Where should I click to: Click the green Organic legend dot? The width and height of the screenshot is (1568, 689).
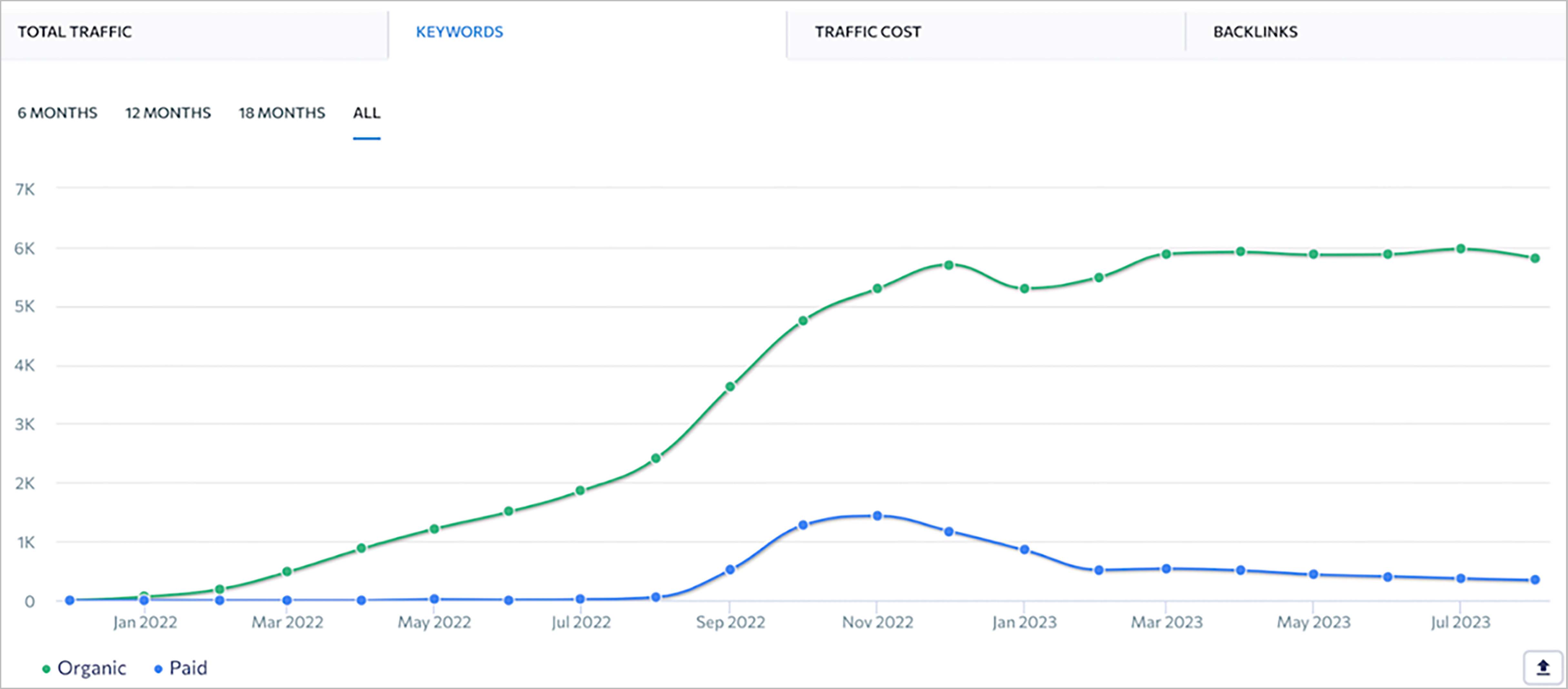46,669
